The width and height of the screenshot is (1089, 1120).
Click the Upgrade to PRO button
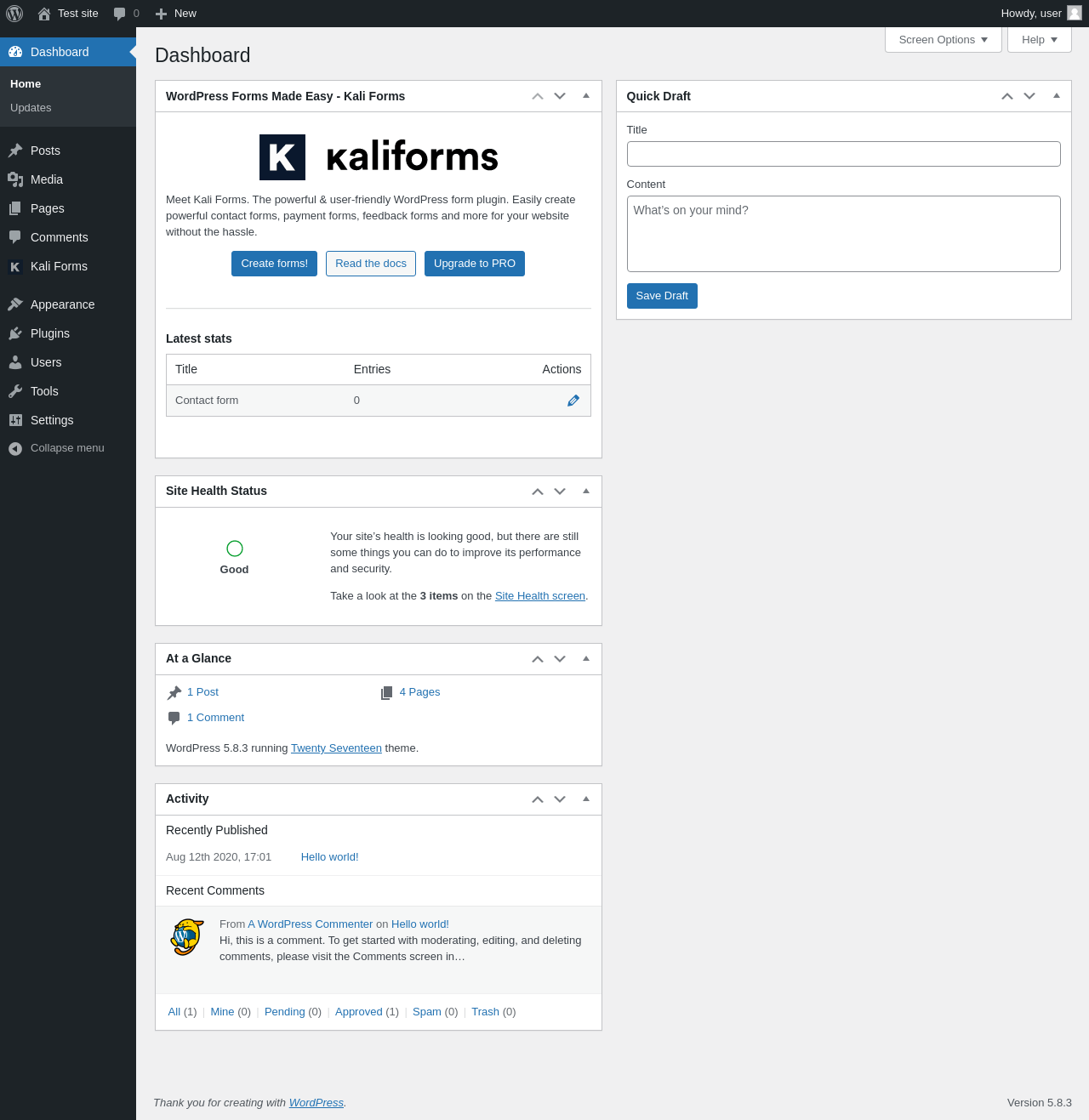[x=475, y=264]
